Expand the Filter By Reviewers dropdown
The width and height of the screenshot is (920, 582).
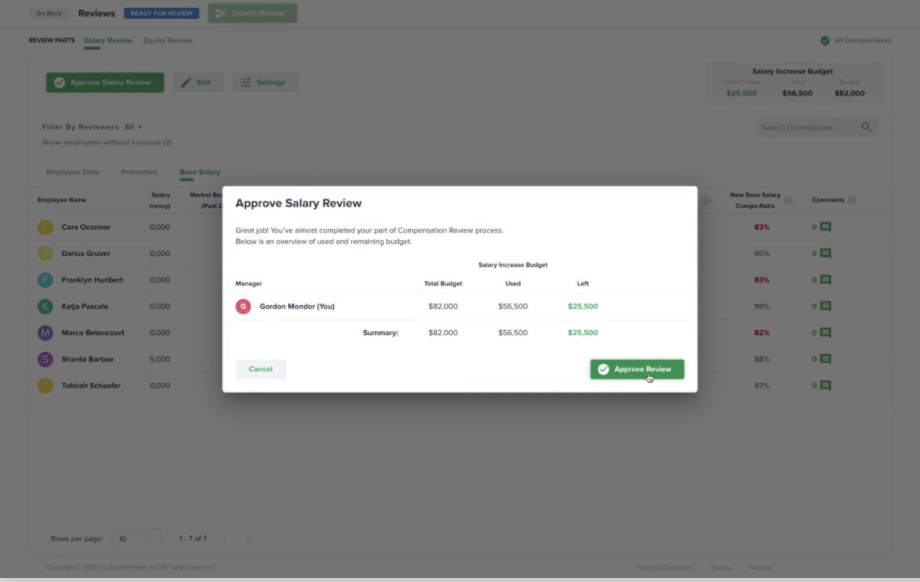pos(133,127)
